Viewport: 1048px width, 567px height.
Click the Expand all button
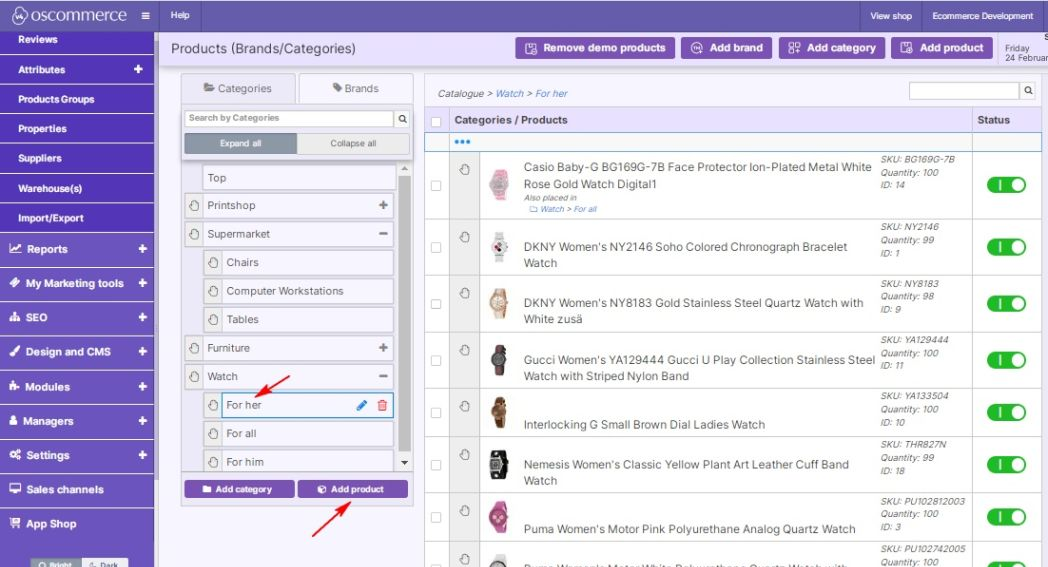[241, 144]
